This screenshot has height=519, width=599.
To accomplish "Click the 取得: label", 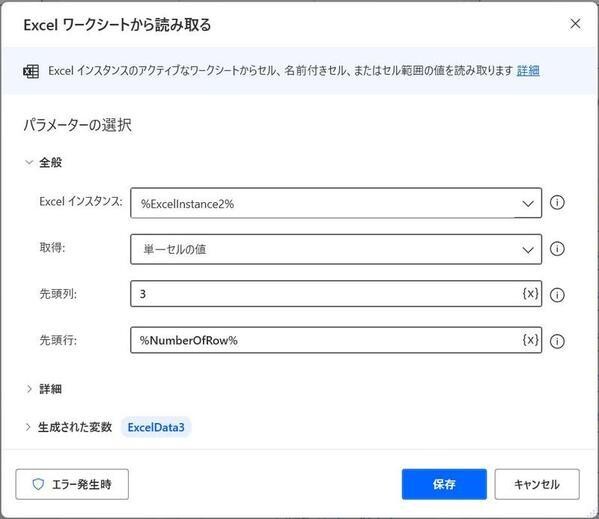I will (52, 248).
